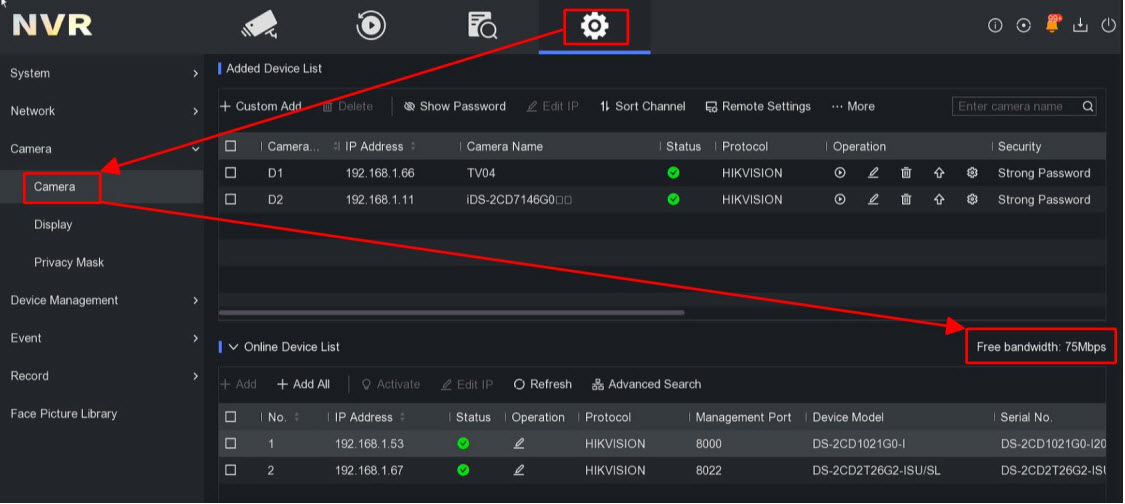Expand the Record sidebar section
Image resolution: width=1125 pixels, height=504 pixels.
coord(102,376)
